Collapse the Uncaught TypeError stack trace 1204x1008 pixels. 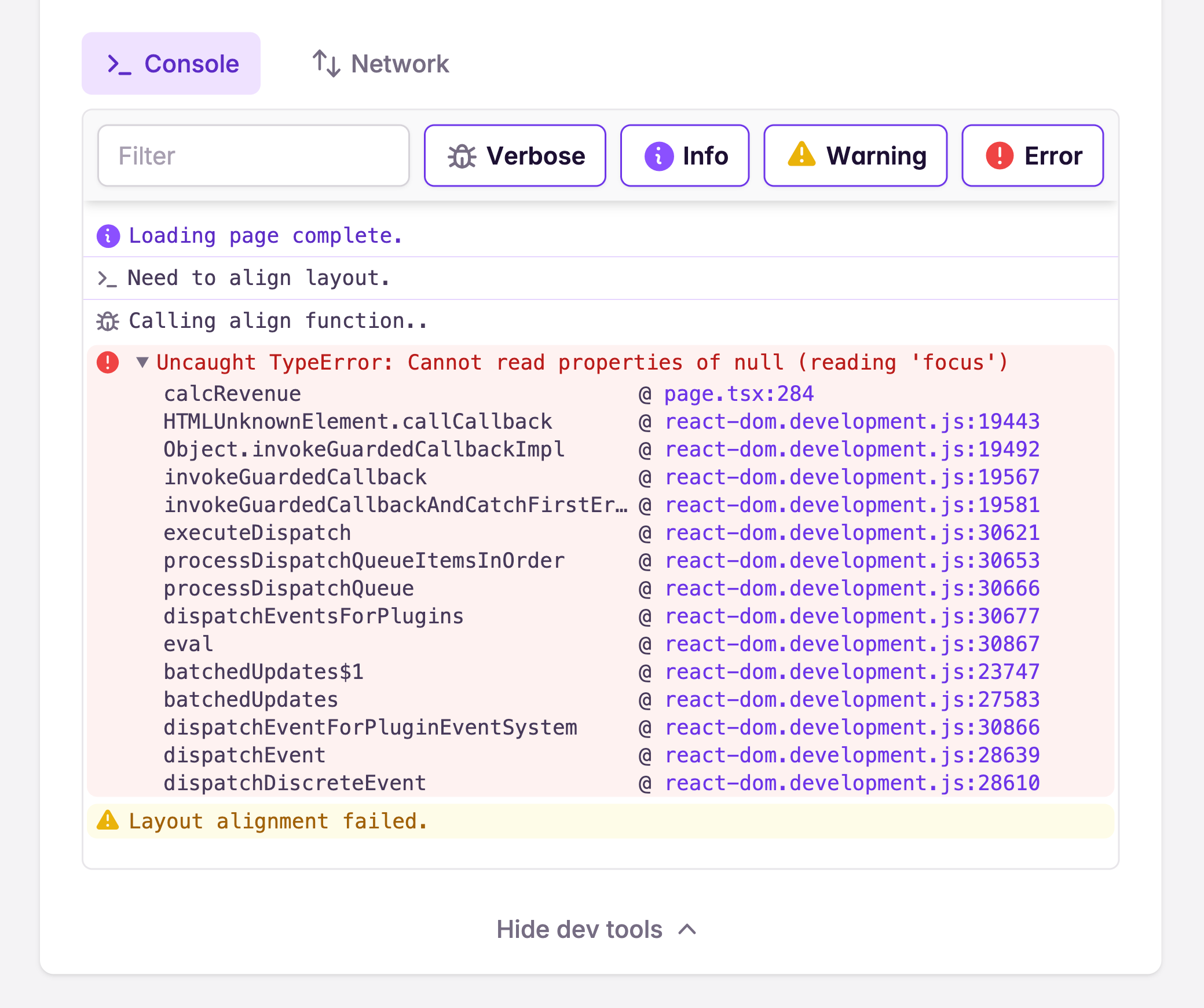coord(142,363)
